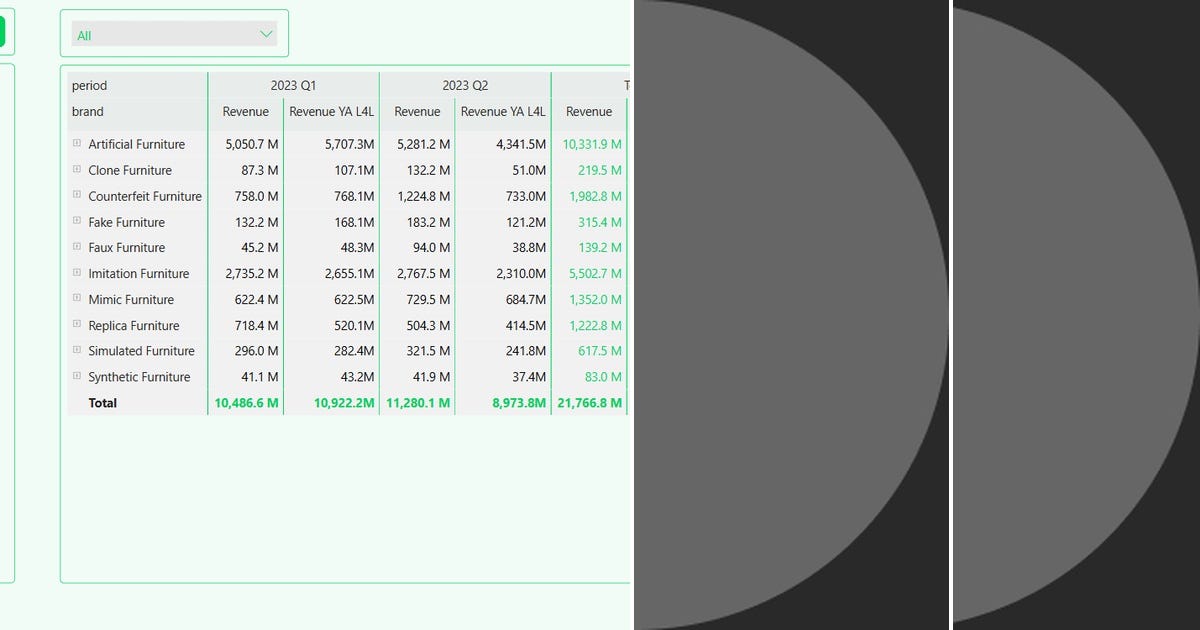Select the Total row label
Image resolution: width=1200 pixels, height=630 pixels.
(103, 402)
